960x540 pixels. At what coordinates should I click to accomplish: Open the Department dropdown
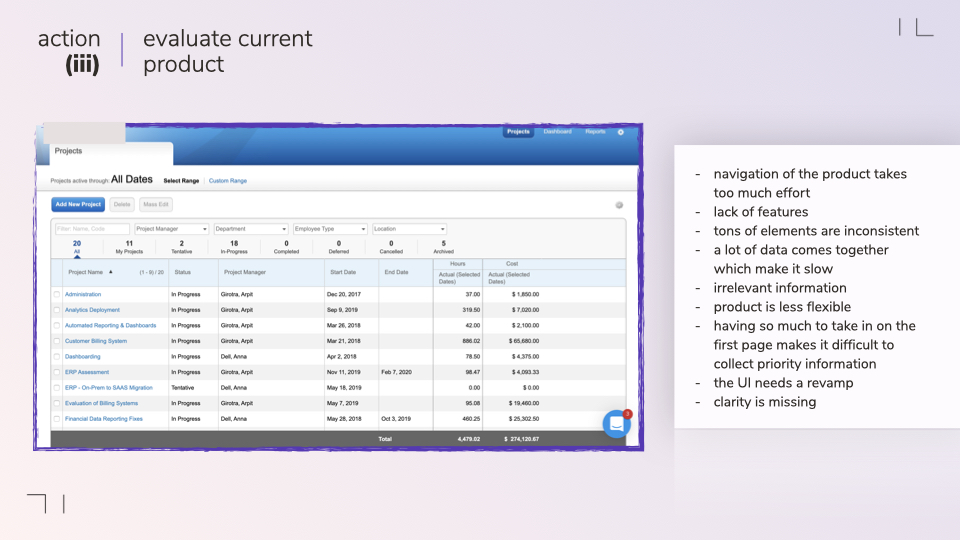[x=250, y=229]
